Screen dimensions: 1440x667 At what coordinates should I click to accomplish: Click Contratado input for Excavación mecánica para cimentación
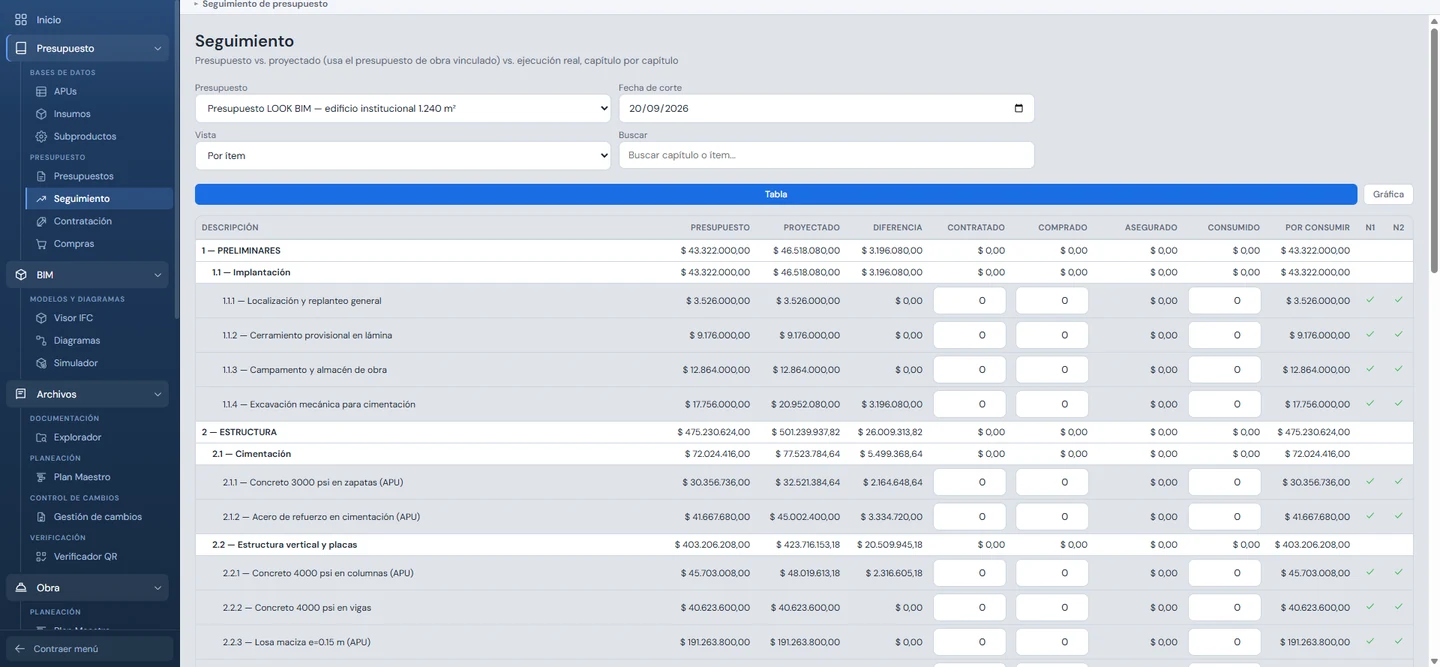click(970, 405)
